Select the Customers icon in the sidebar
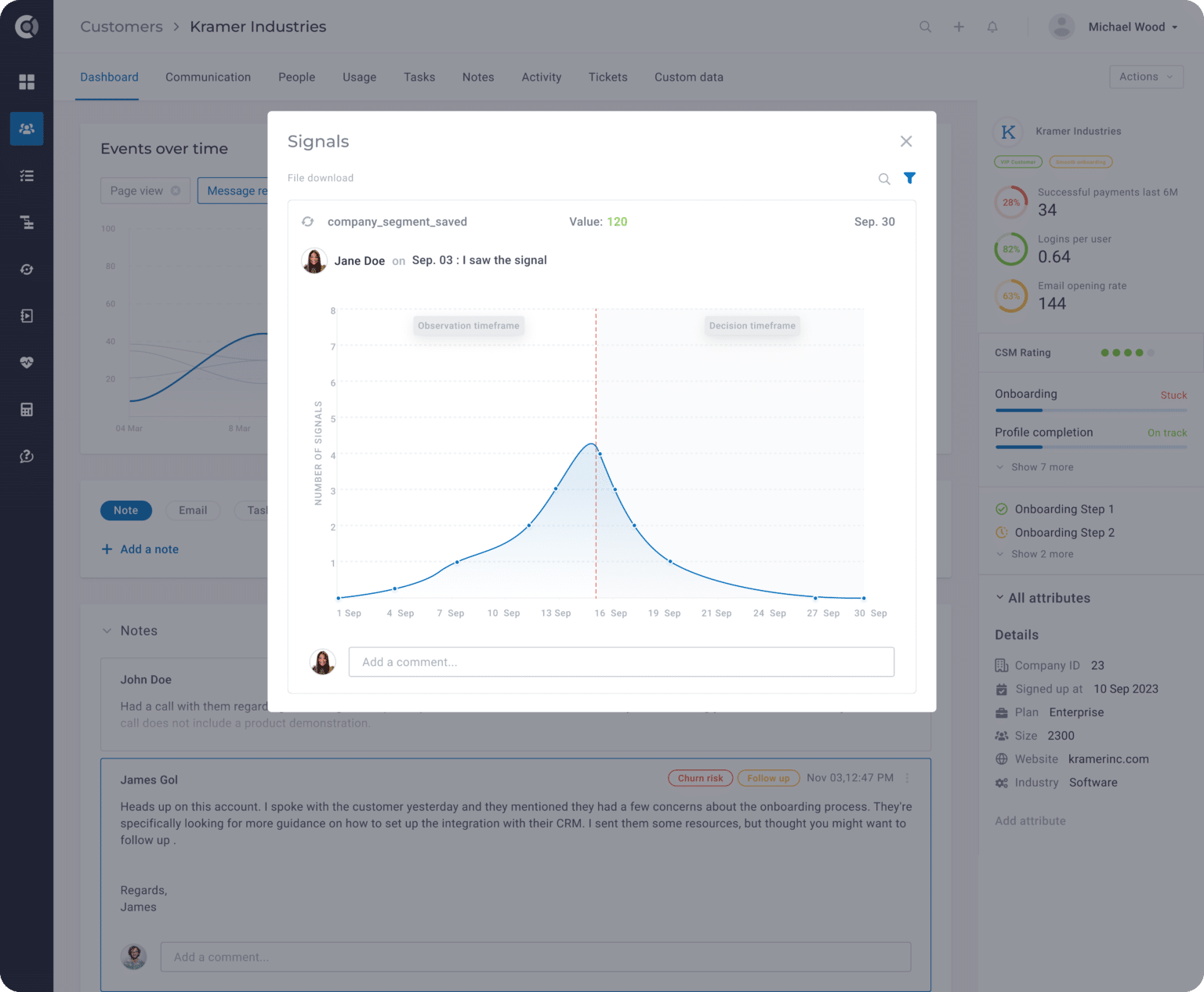 [27, 129]
